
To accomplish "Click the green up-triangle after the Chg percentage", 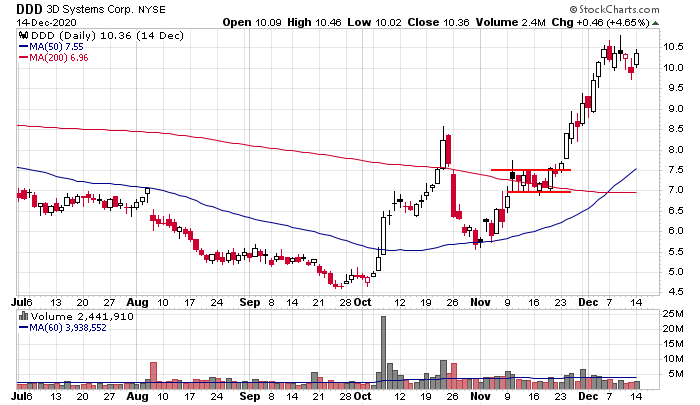I will (x=655, y=23).
